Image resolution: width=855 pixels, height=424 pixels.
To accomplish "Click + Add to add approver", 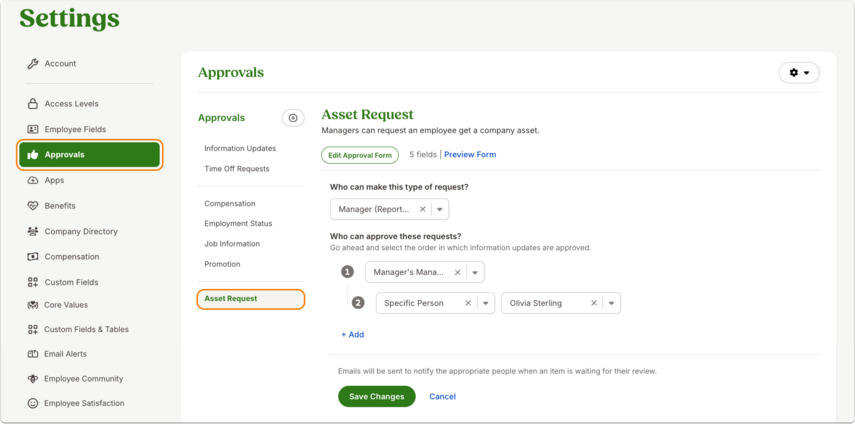I will point(353,335).
